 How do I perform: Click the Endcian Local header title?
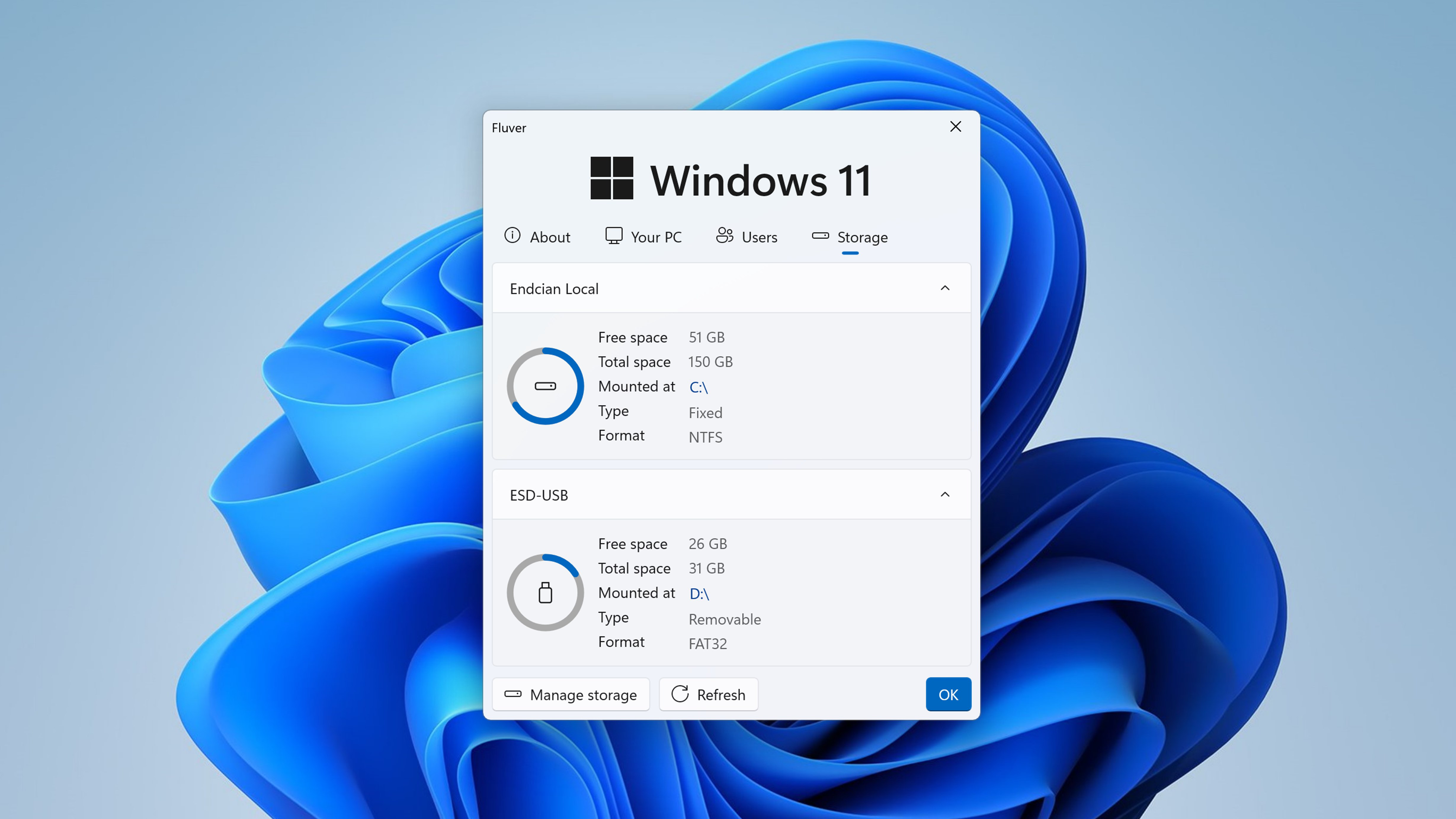coord(554,289)
